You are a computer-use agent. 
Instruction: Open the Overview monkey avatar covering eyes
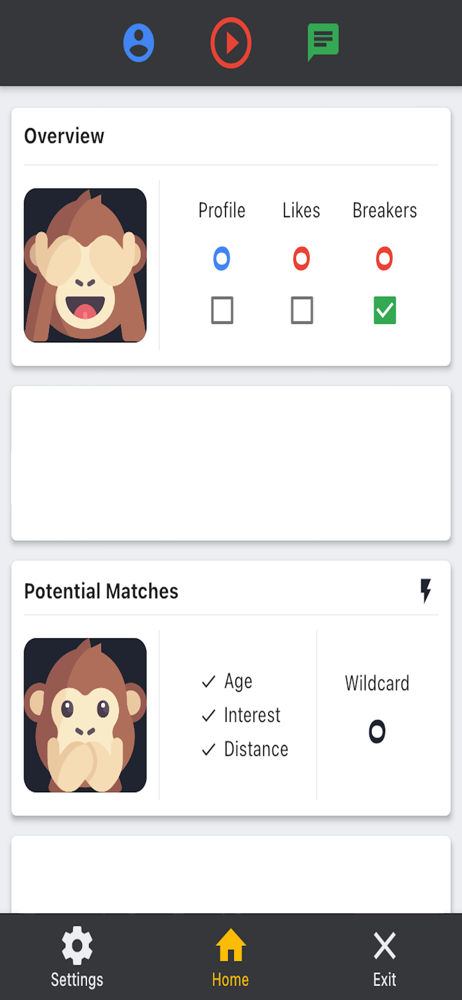click(x=85, y=265)
